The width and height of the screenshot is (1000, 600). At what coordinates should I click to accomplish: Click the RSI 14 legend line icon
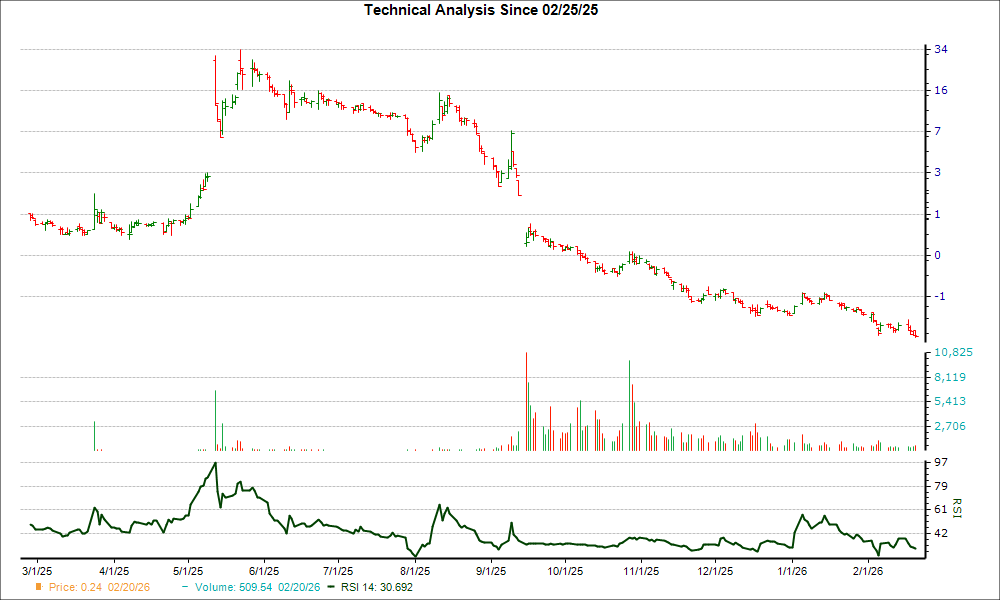330,588
